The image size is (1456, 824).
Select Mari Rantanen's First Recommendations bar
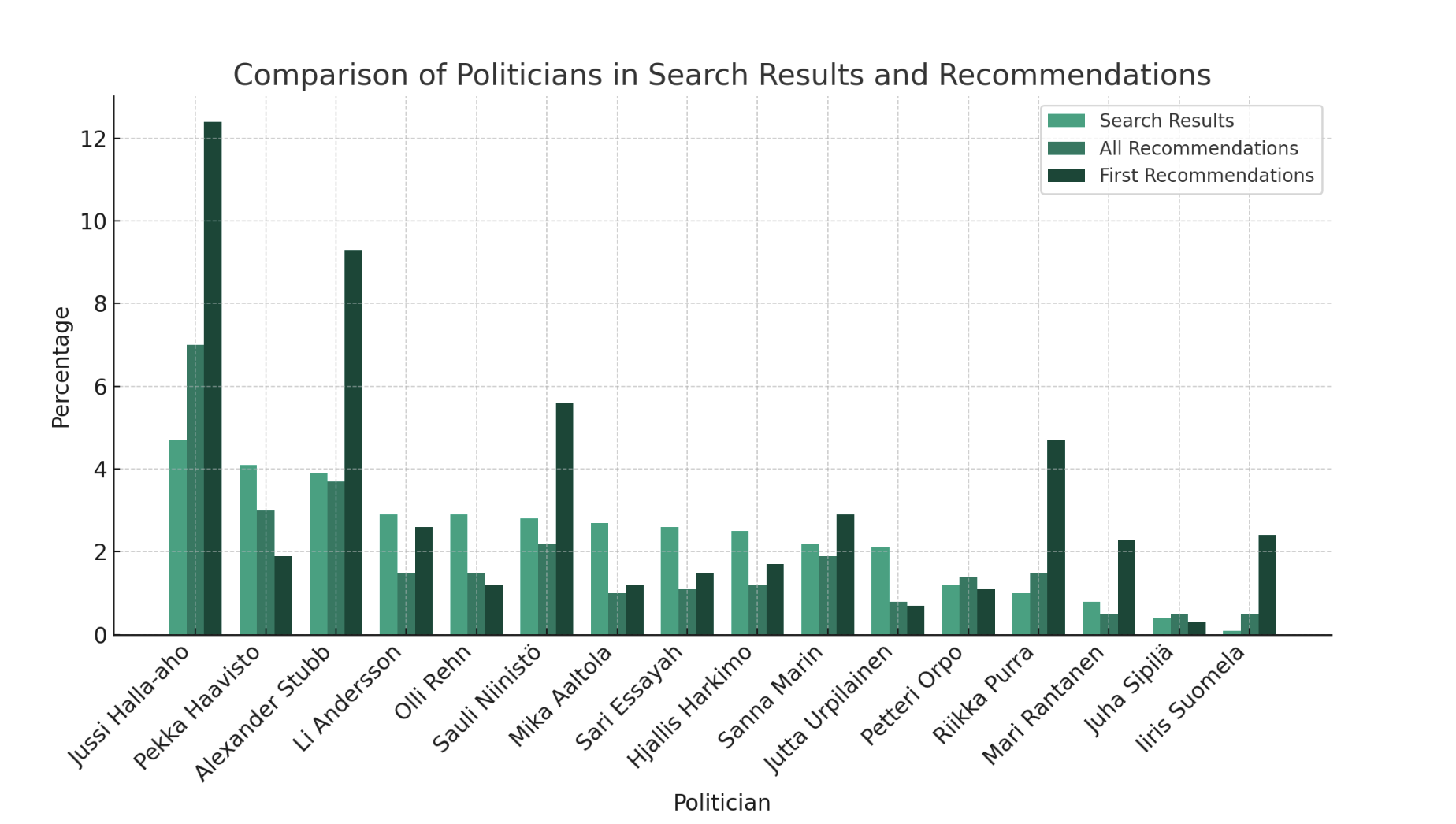point(1127,587)
